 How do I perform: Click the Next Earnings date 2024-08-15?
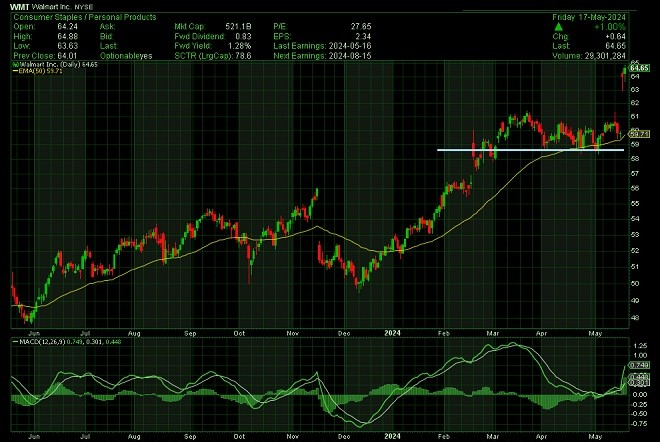(350, 56)
